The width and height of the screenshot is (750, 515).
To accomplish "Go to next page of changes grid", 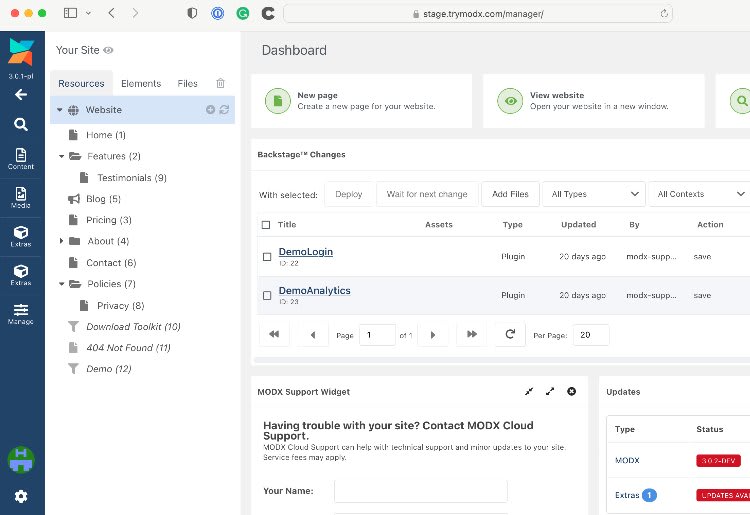I will [433, 335].
